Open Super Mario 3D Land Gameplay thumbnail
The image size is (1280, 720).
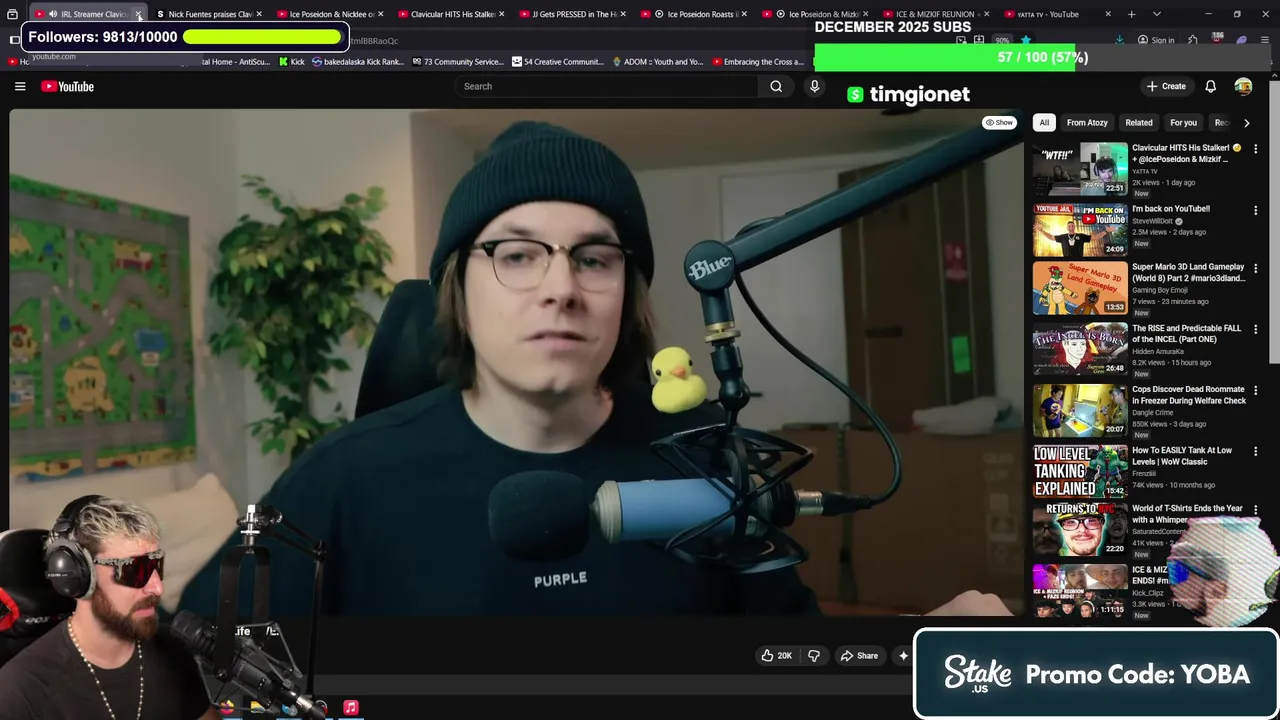click(x=1080, y=288)
